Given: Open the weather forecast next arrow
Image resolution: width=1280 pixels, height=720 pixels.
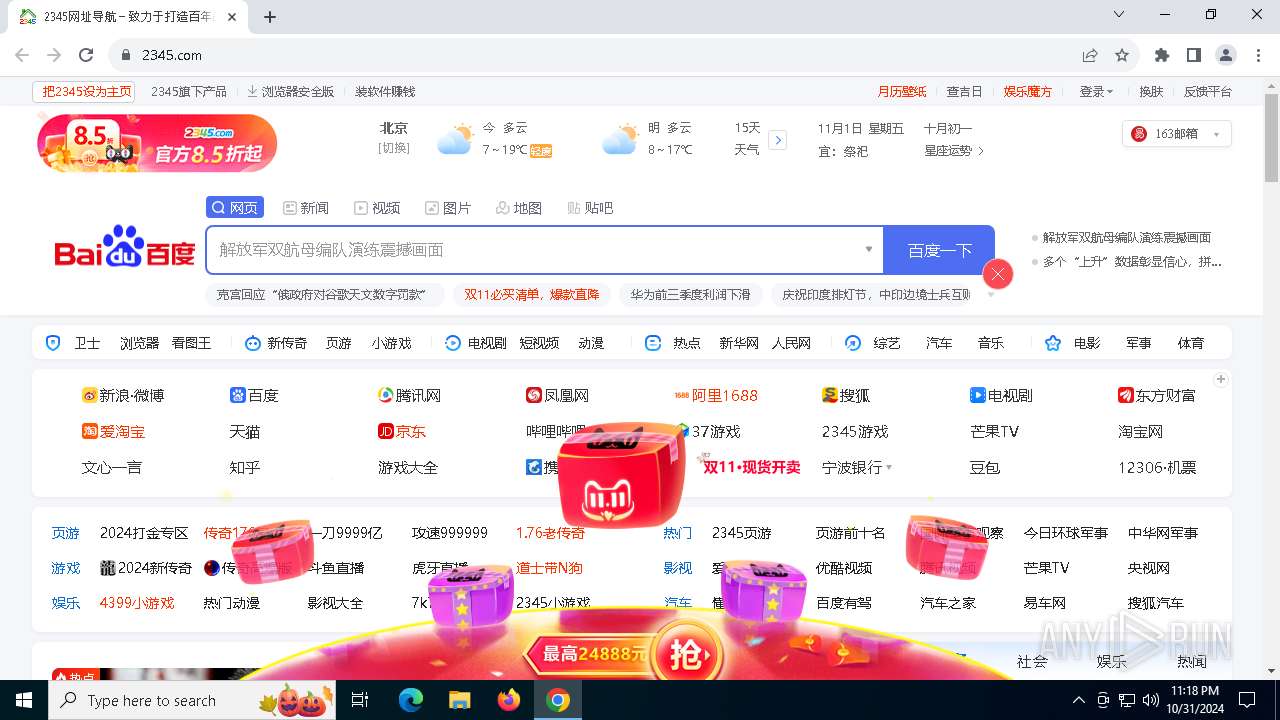Looking at the screenshot, I should pos(778,140).
